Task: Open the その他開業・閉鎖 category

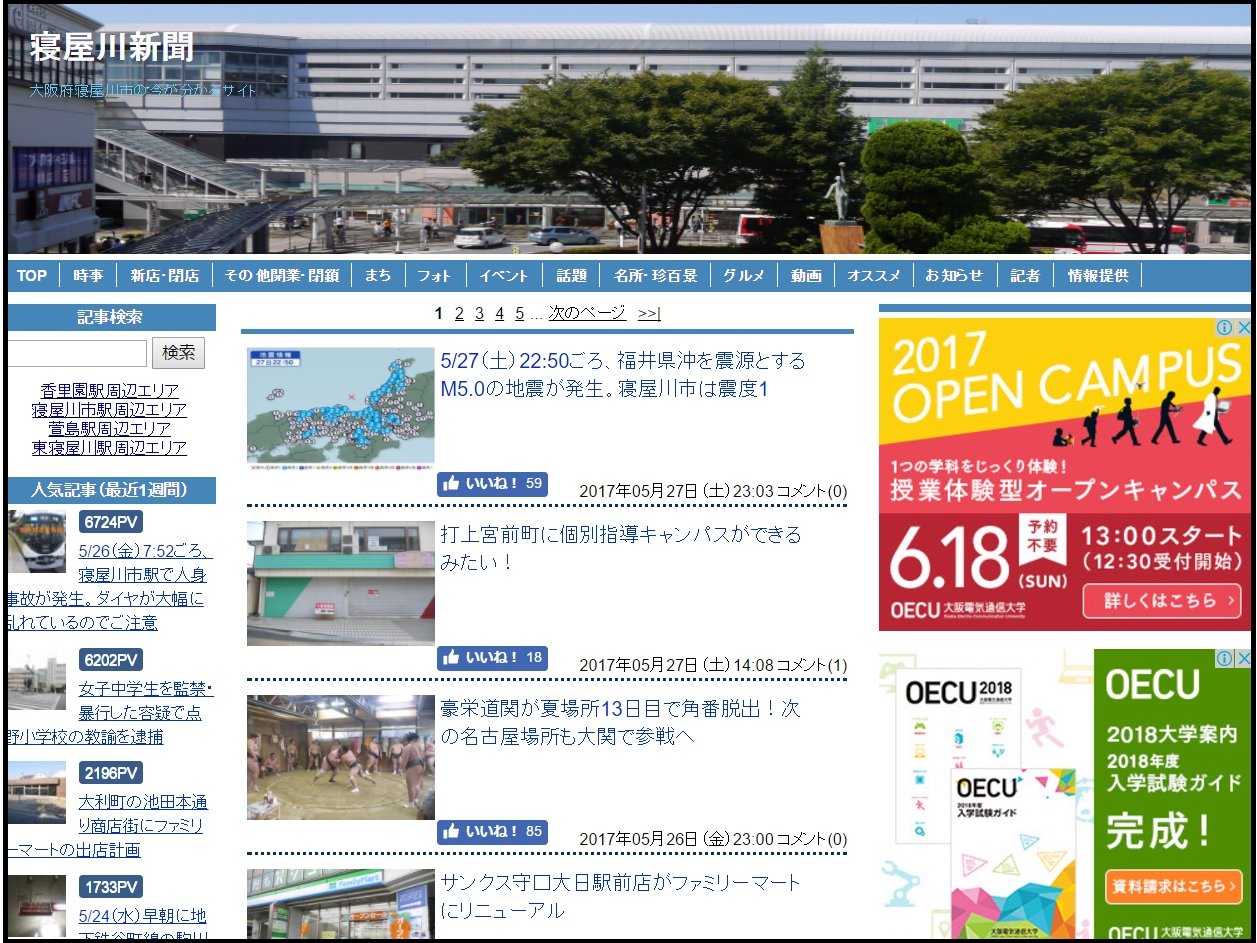Action: point(282,276)
